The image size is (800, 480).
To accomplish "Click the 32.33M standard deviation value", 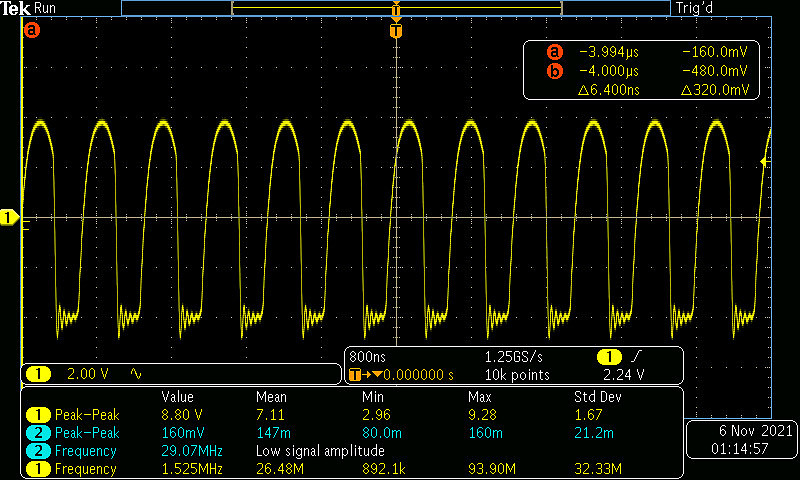I will pos(598,469).
